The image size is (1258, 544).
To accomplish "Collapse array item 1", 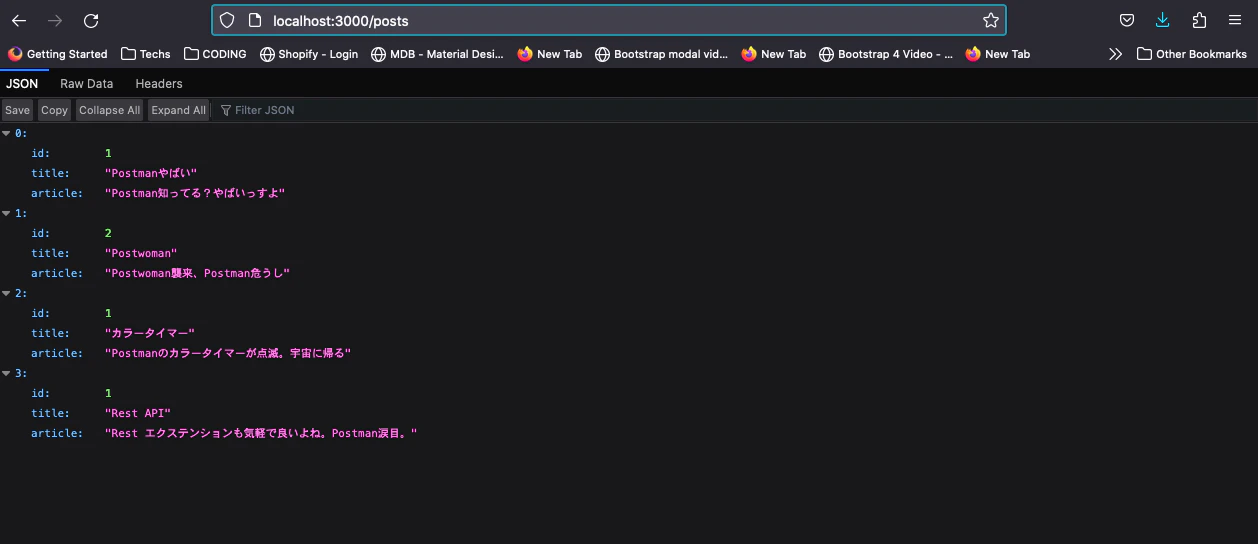I will pos(7,213).
